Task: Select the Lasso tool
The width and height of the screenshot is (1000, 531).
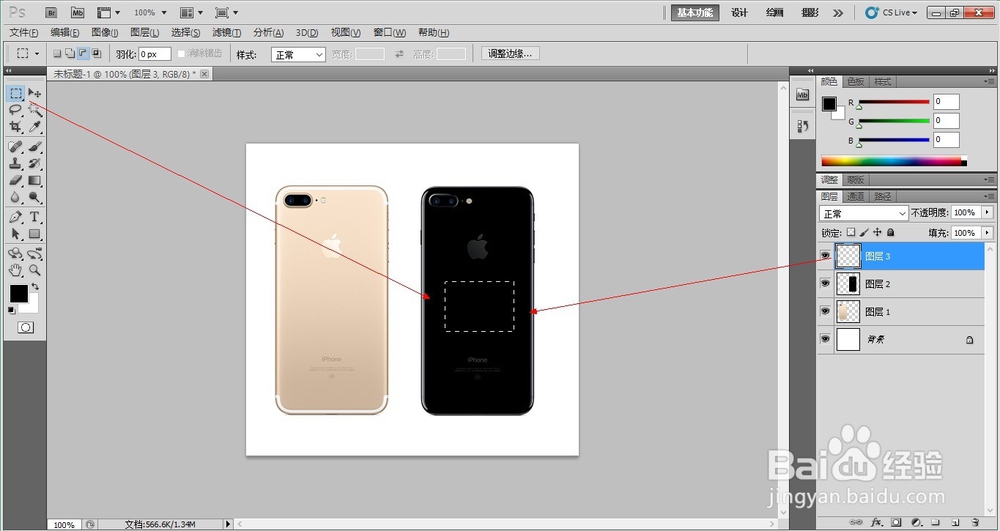Action: pyautogui.click(x=16, y=110)
